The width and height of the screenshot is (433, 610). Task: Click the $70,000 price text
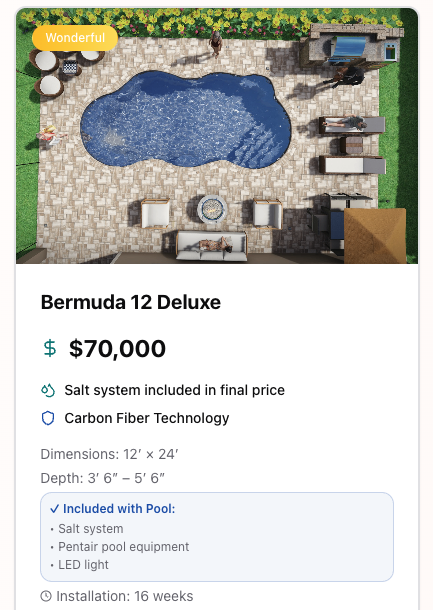[x=117, y=348]
